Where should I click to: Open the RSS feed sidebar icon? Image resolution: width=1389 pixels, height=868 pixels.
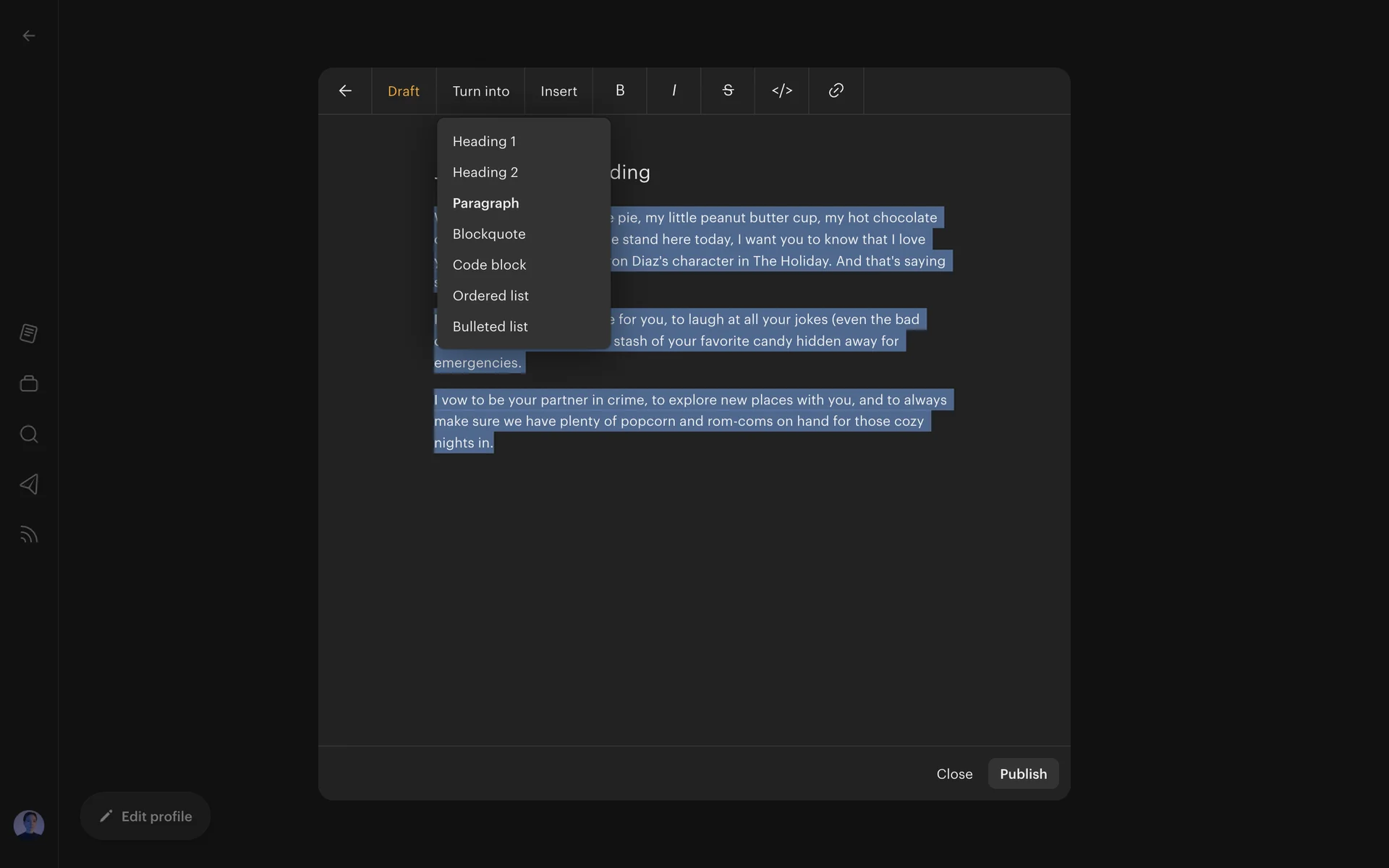coord(29,535)
